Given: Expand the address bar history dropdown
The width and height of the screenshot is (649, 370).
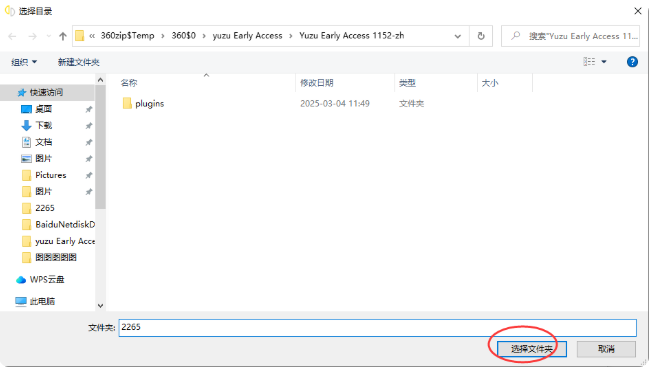Looking at the screenshot, I should 458,36.
